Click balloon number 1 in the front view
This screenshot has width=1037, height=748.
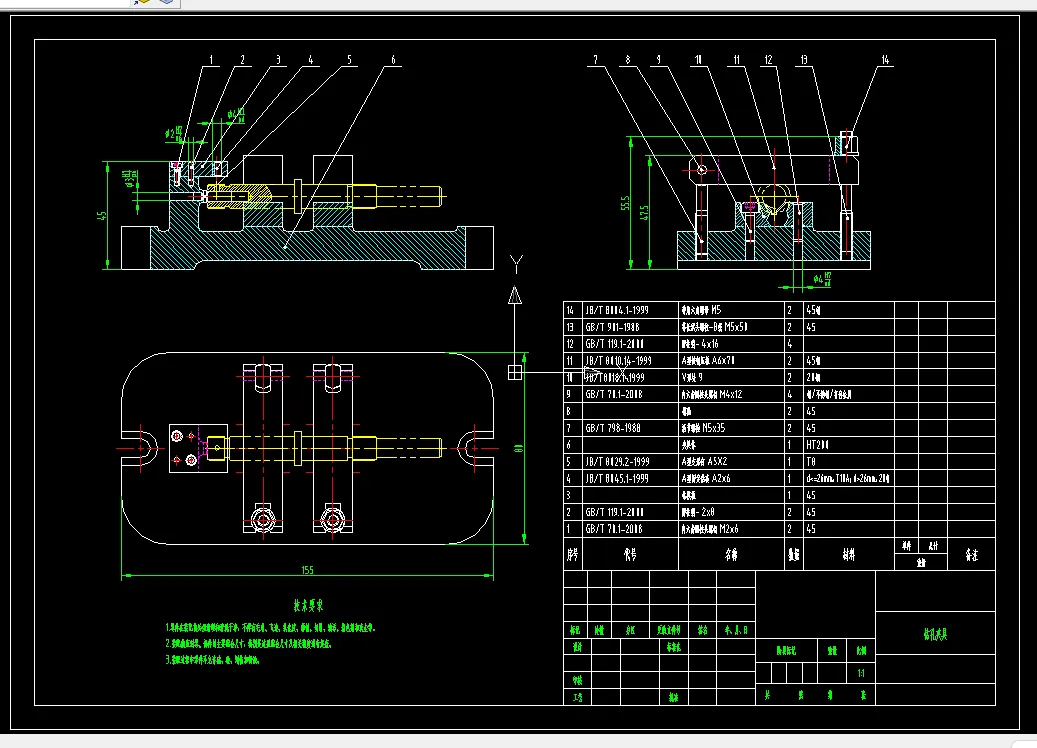pos(211,60)
